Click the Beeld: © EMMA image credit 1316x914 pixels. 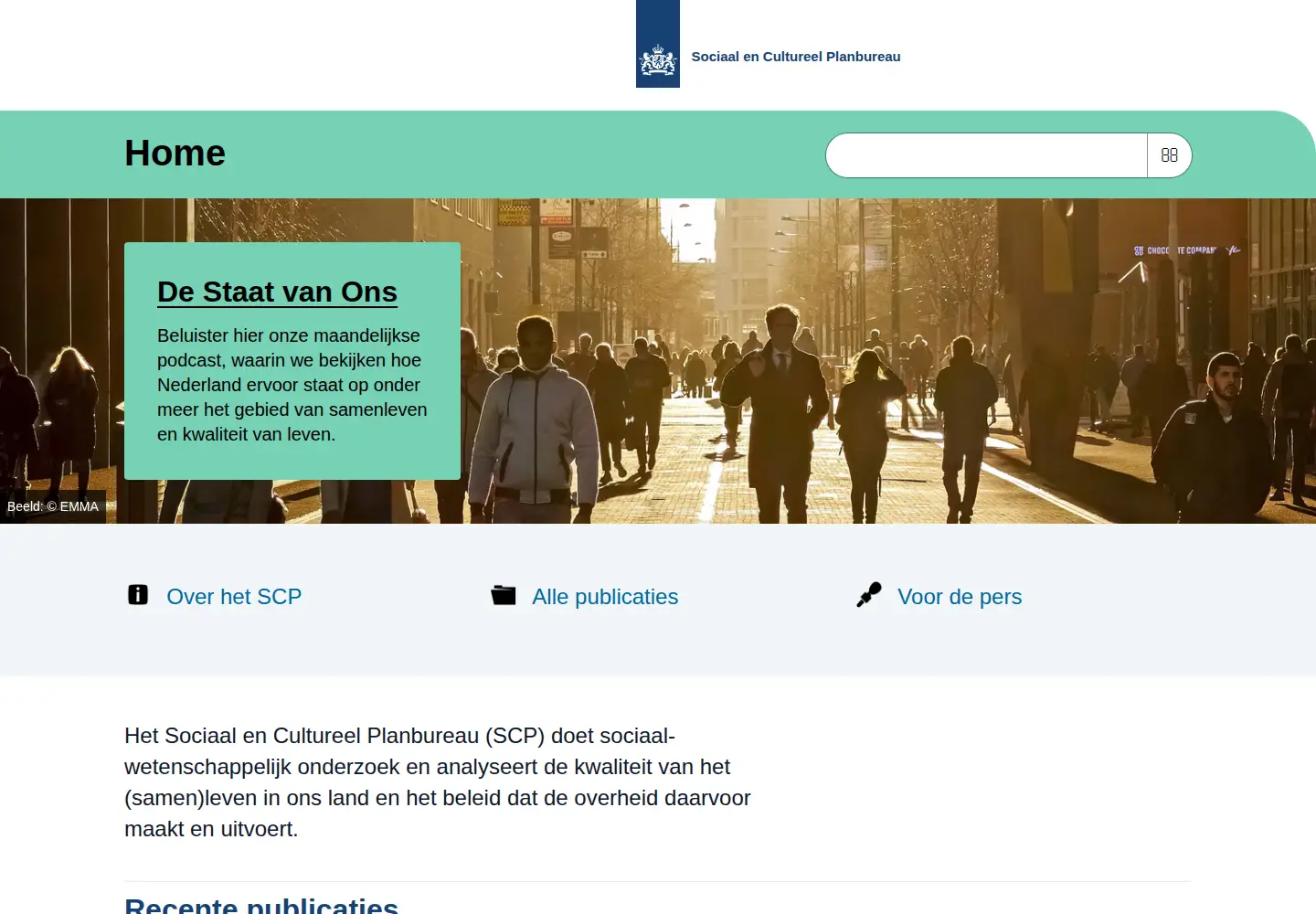point(53,506)
